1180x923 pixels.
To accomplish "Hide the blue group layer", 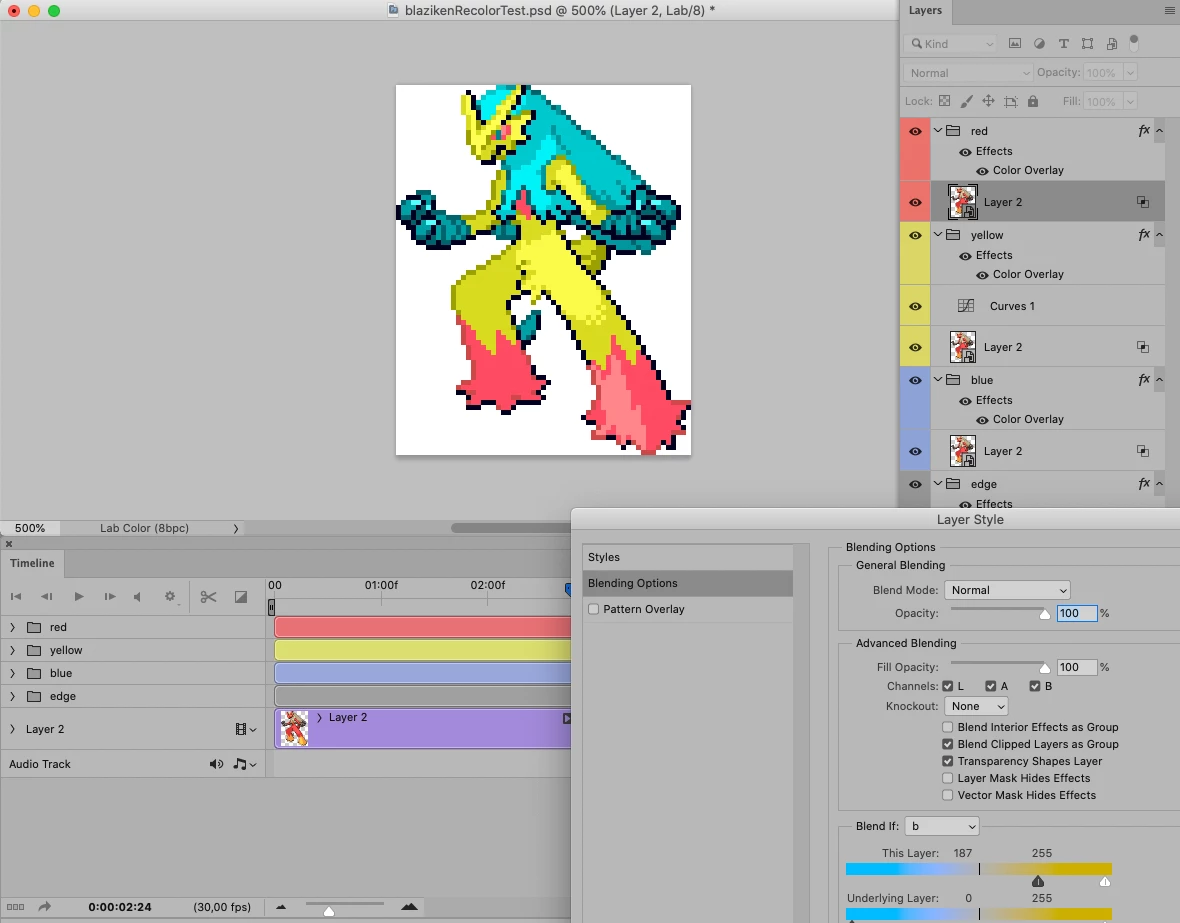I will (x=915, y=380).
